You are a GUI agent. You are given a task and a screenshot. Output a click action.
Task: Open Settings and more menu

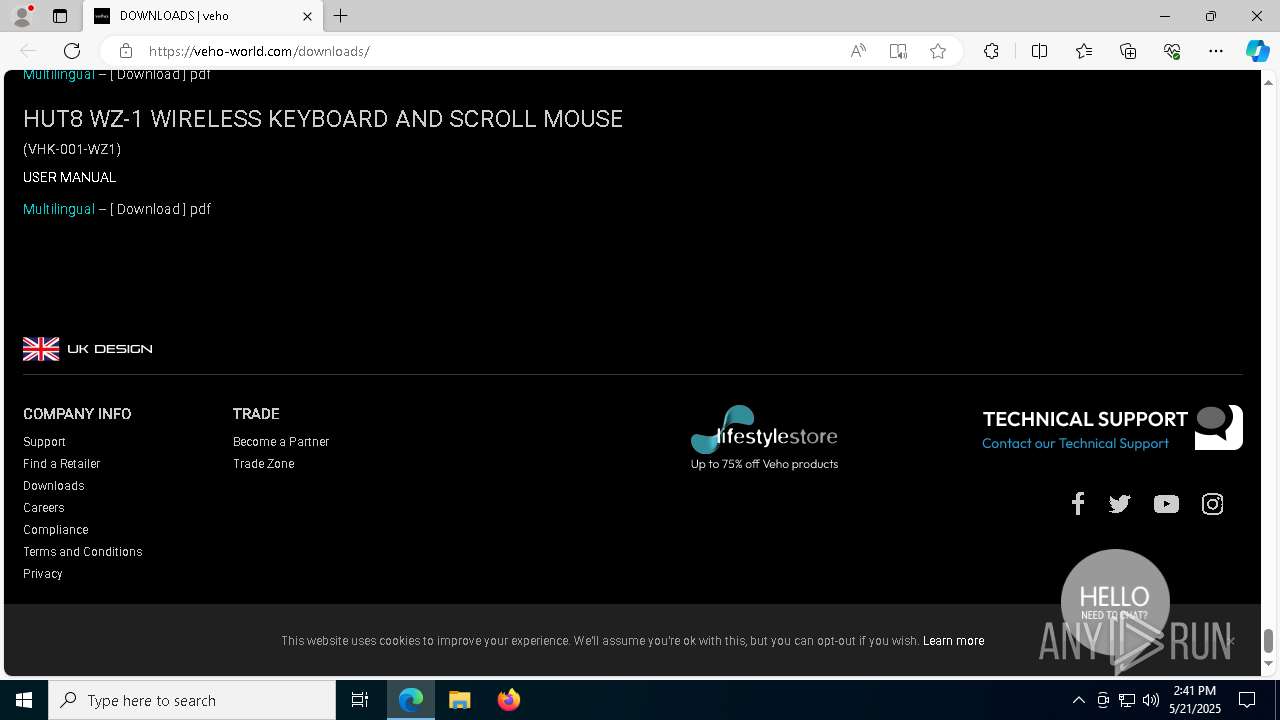pyautogui.click(x=1216, y=51)
